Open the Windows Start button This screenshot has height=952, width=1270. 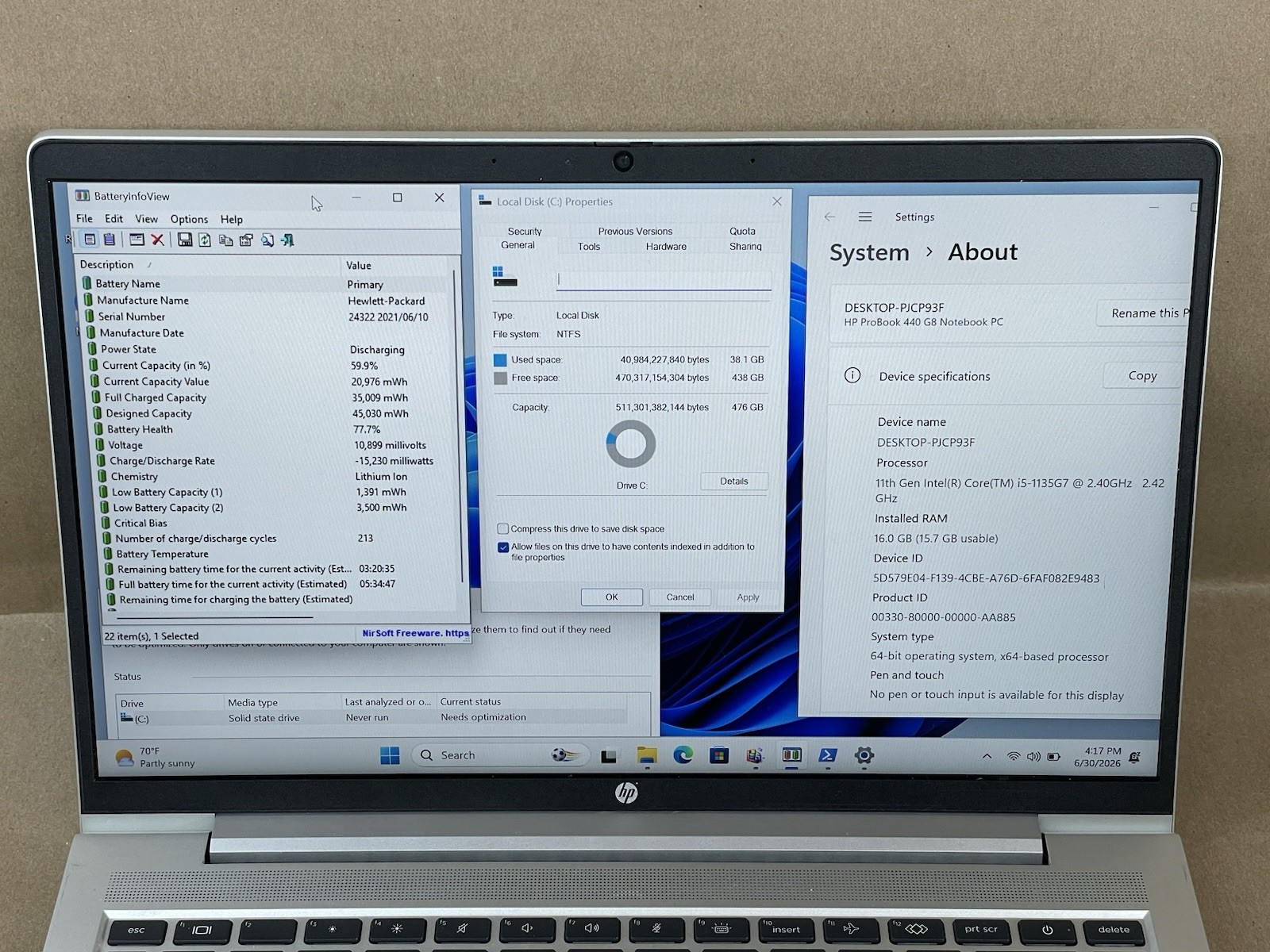390,755
